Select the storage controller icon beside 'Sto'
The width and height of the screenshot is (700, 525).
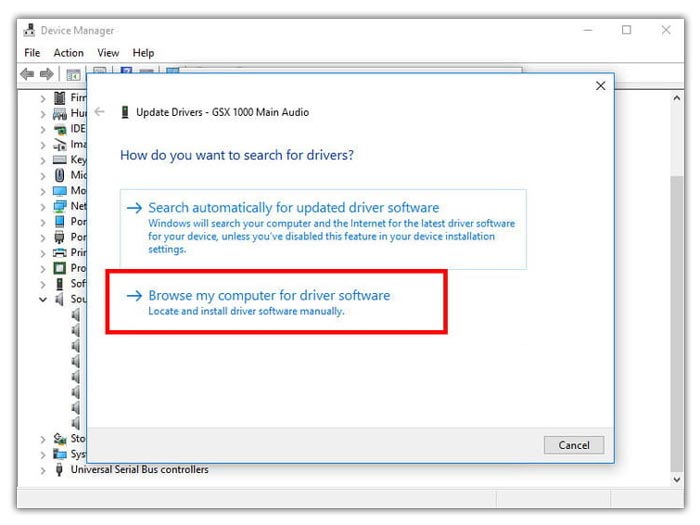pos(59,439)
